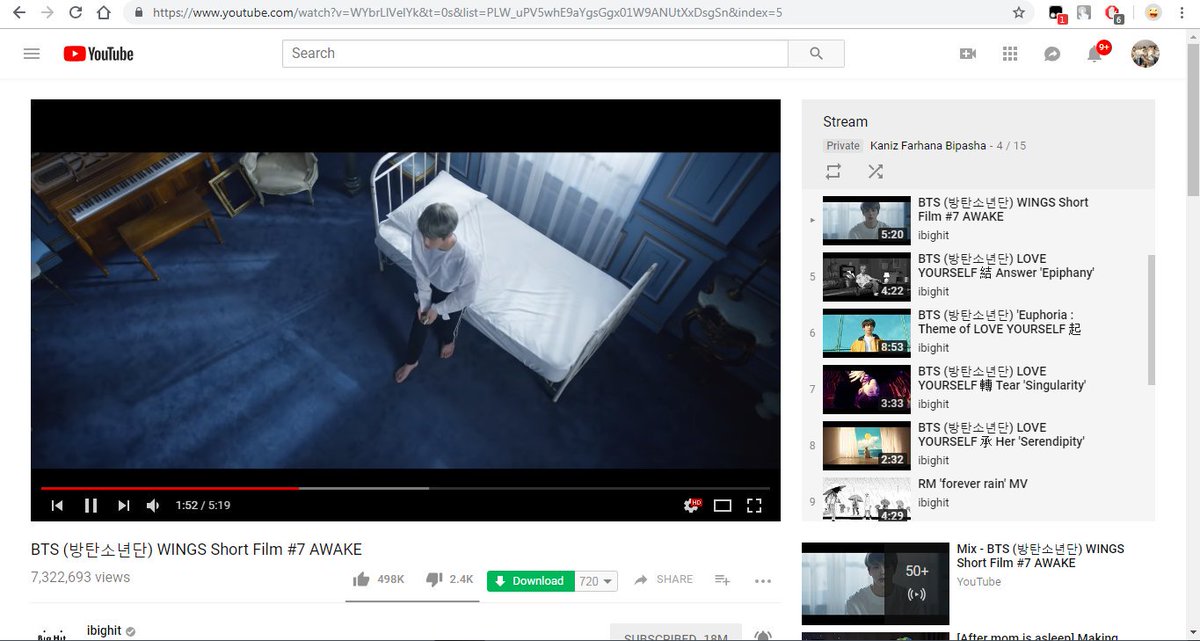Save video using add-to-playlist icon
This screenshot has height=641, width=1200.
[x=722, y=580]
